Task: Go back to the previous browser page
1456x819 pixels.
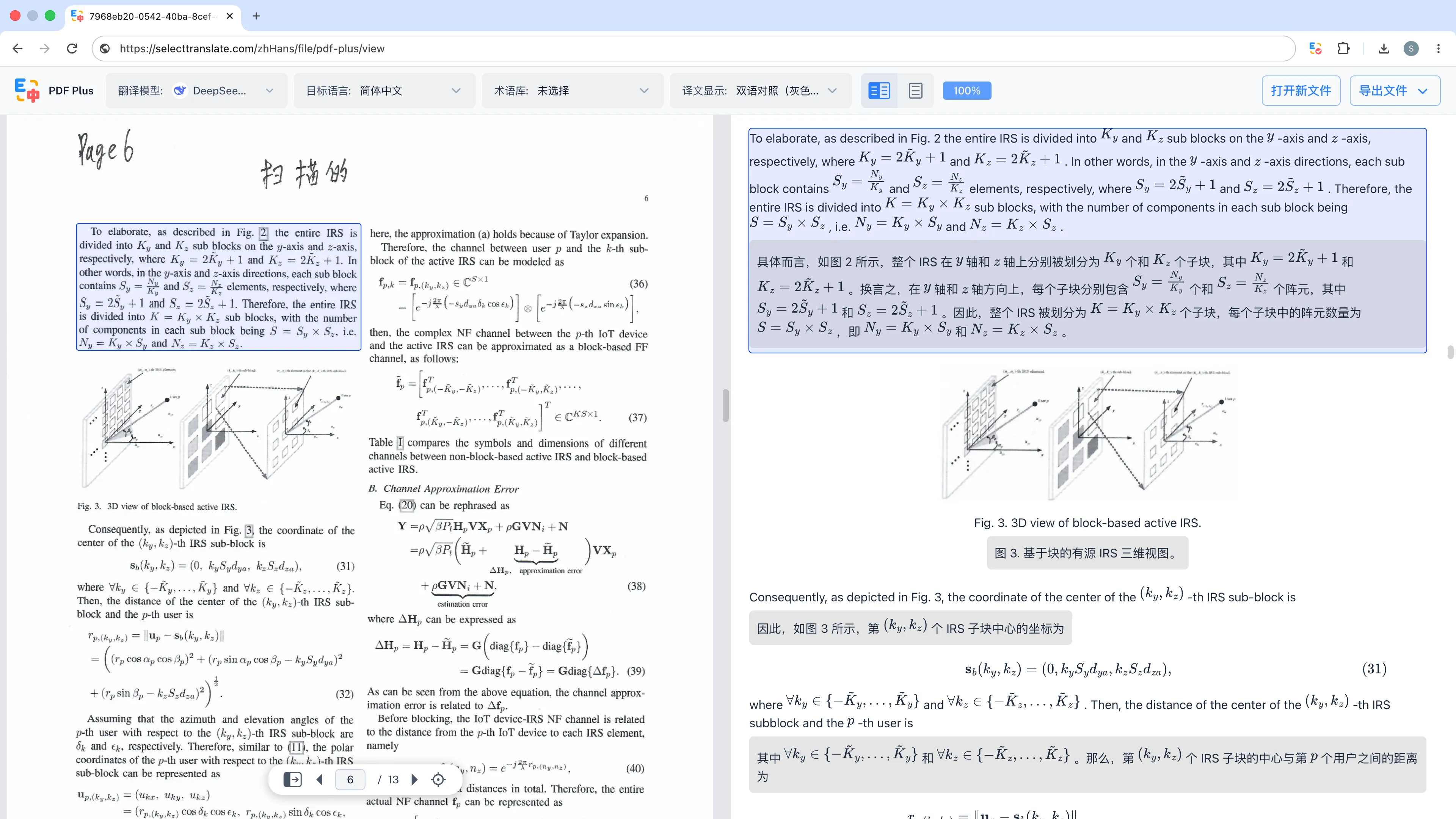Action: (17, 49)
